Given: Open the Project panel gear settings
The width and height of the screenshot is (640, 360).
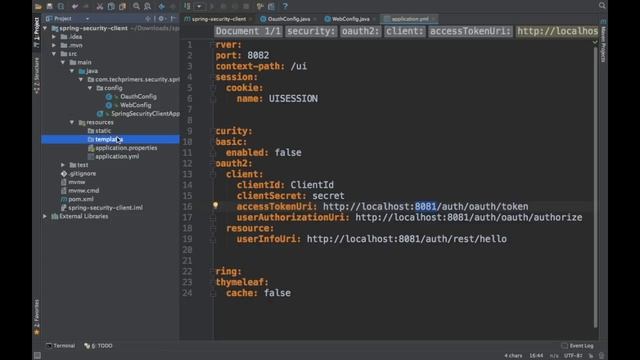Looking at the screenshot, I should pyautogui.click(x=162, y=19).
